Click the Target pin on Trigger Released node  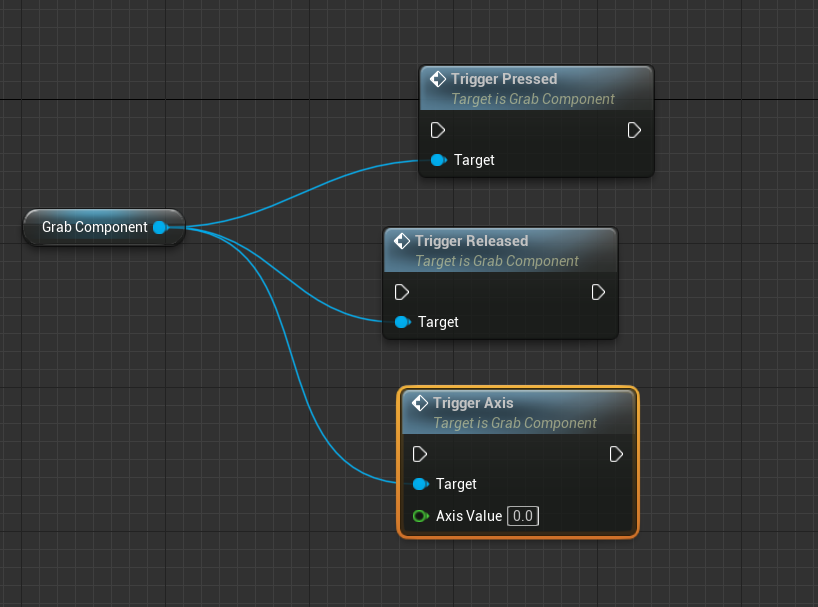403,322
